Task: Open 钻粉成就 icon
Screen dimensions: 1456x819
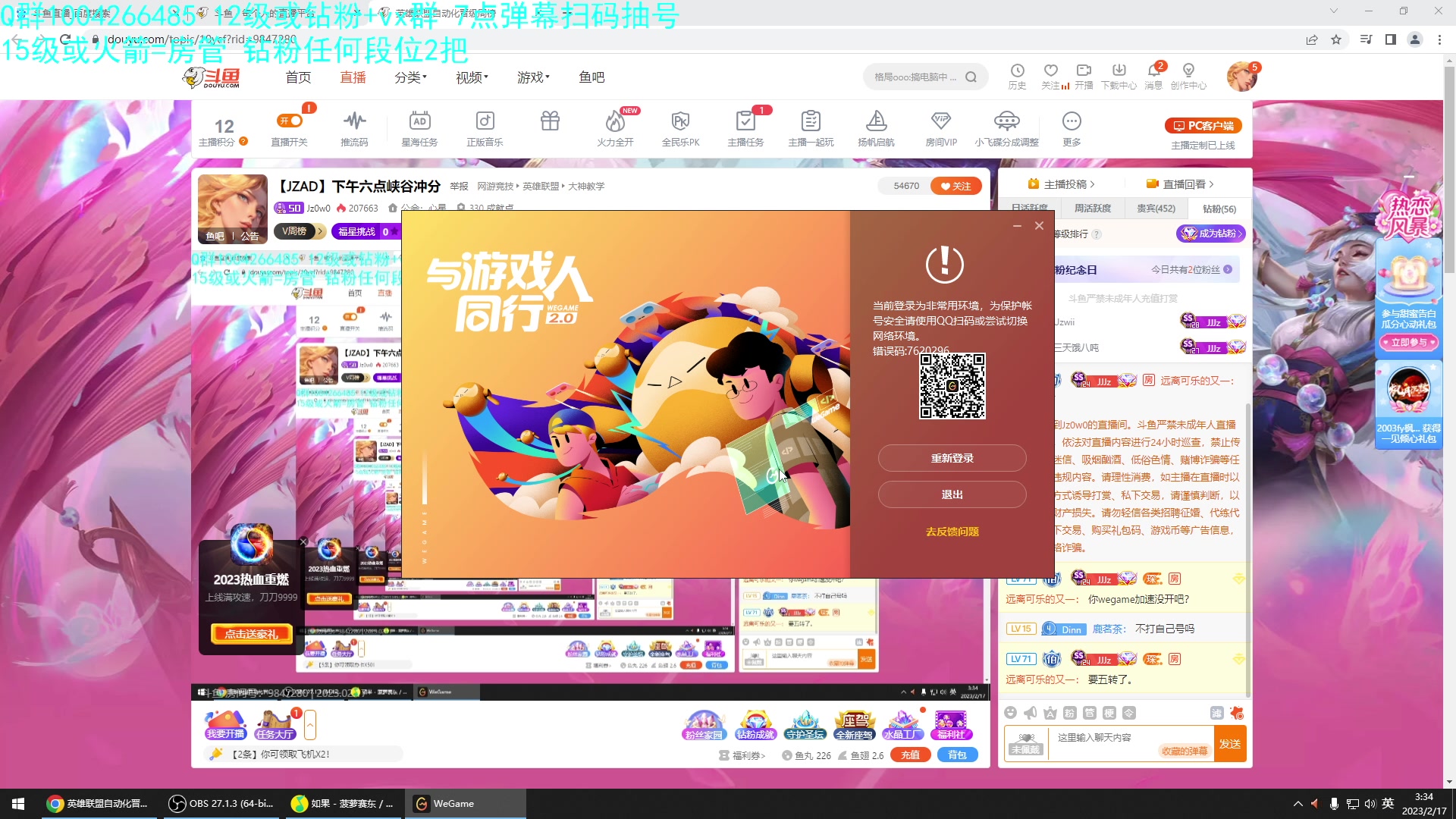Action: coord(755,725)
